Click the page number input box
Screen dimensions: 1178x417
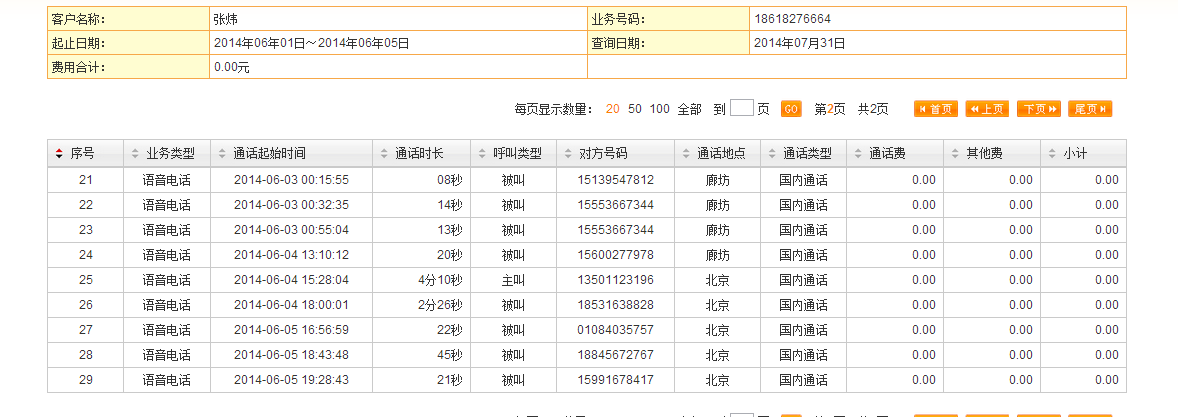click(741, 109)
